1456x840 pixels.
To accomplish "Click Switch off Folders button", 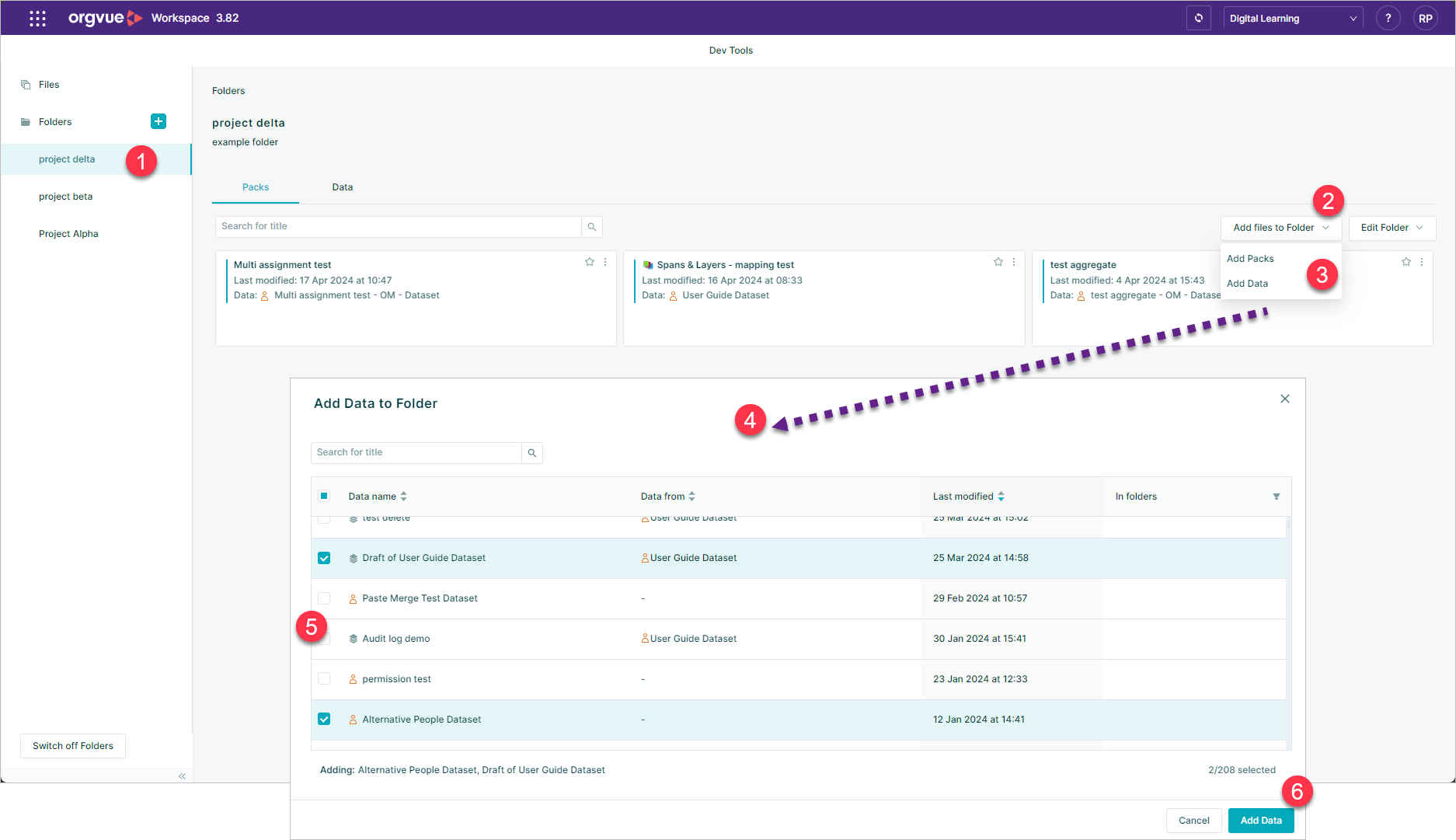I will (x=73, y=746).
